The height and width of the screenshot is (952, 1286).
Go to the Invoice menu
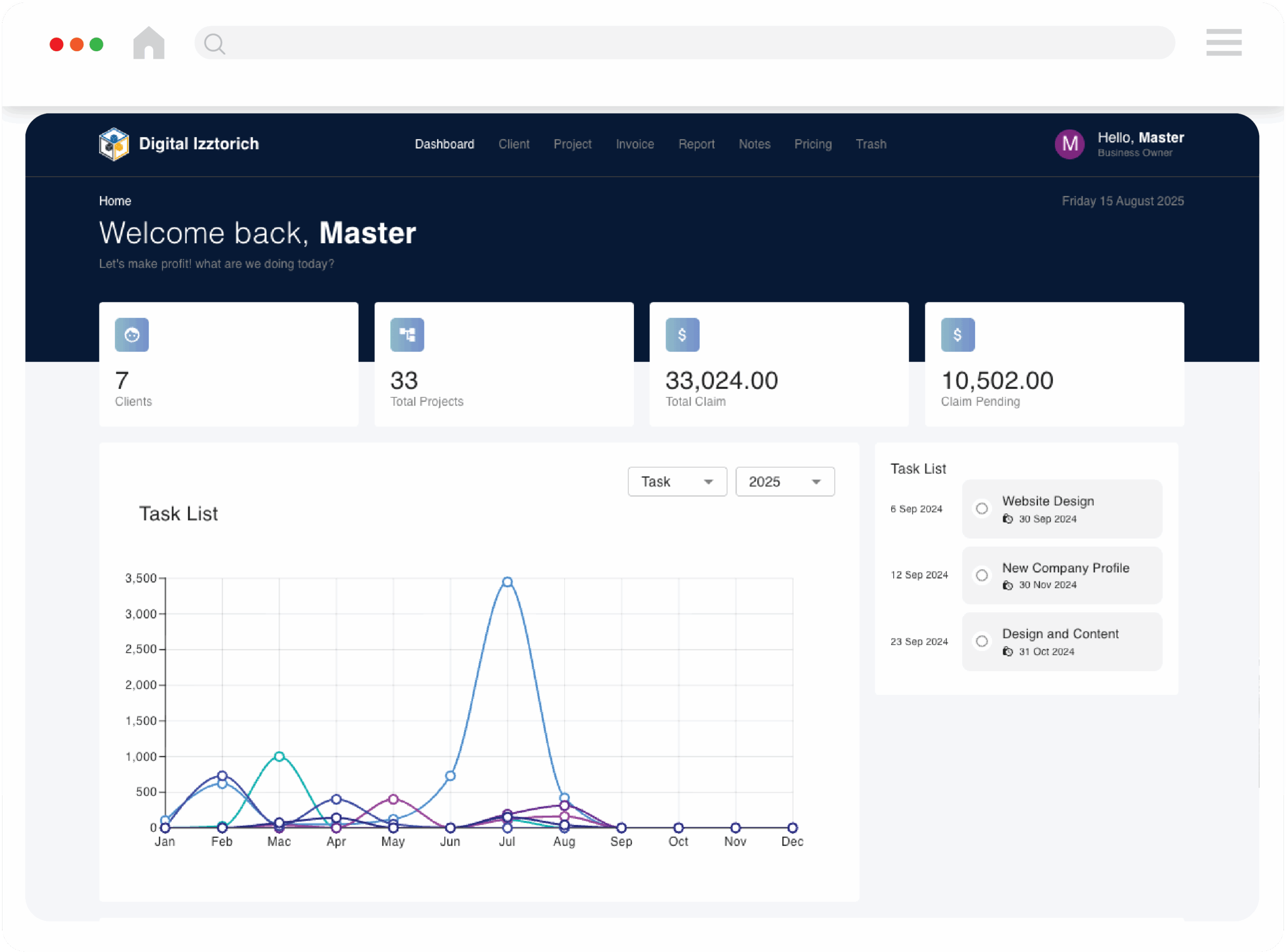click(x=634, y=144)
